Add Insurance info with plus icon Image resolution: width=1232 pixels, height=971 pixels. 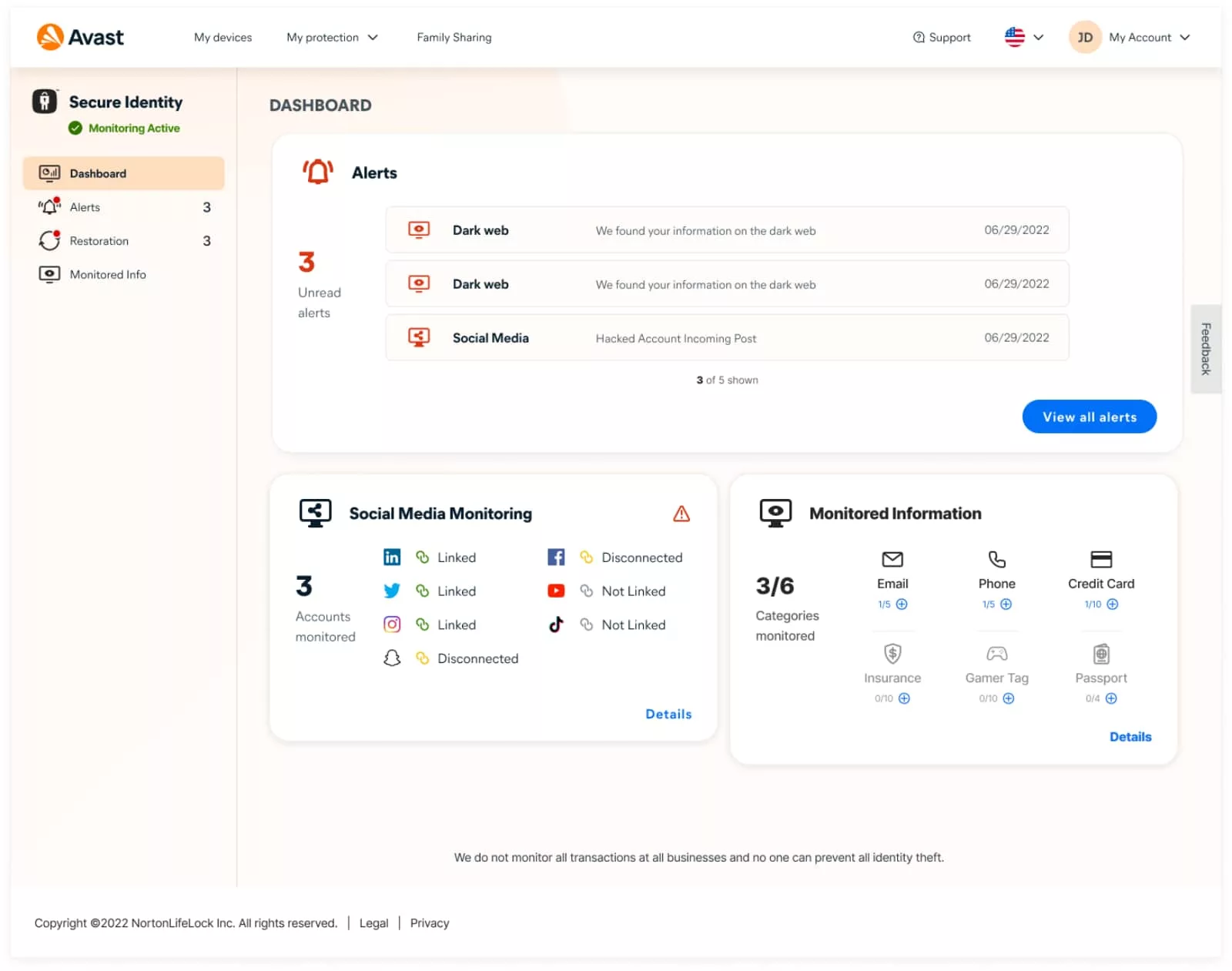click(904, 698)
